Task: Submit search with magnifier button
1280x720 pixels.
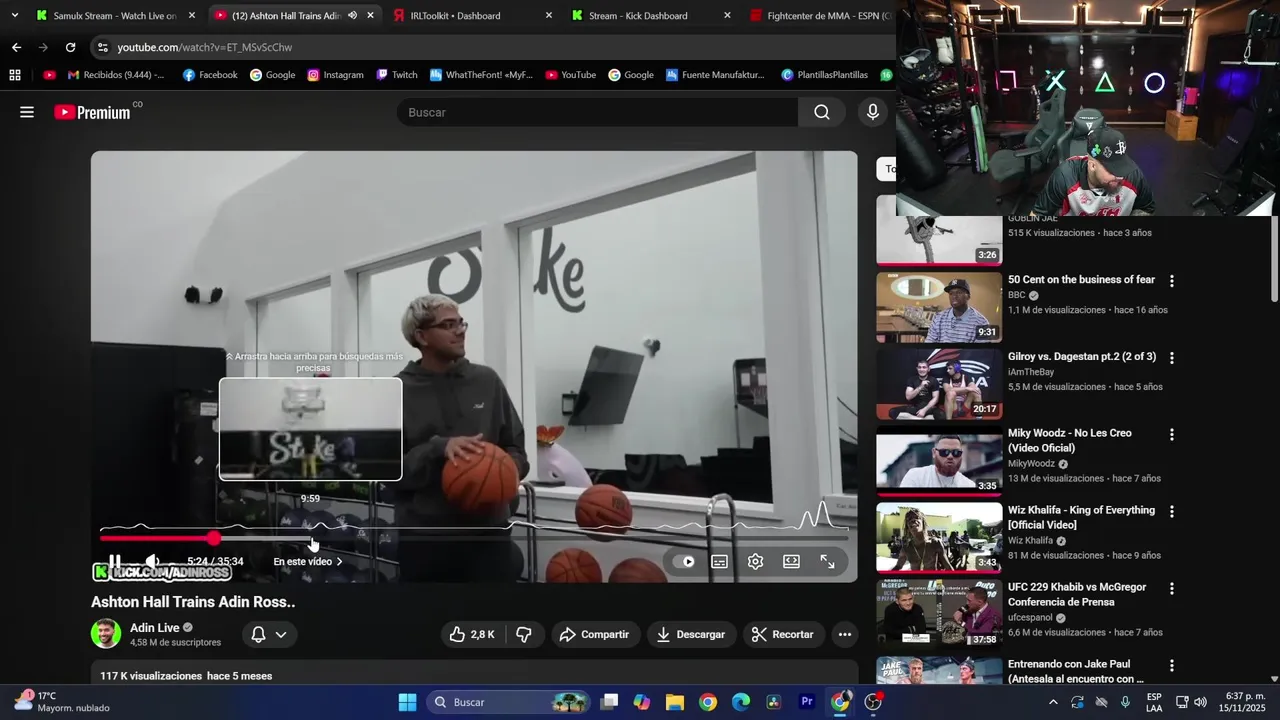Action: [822, 112]
